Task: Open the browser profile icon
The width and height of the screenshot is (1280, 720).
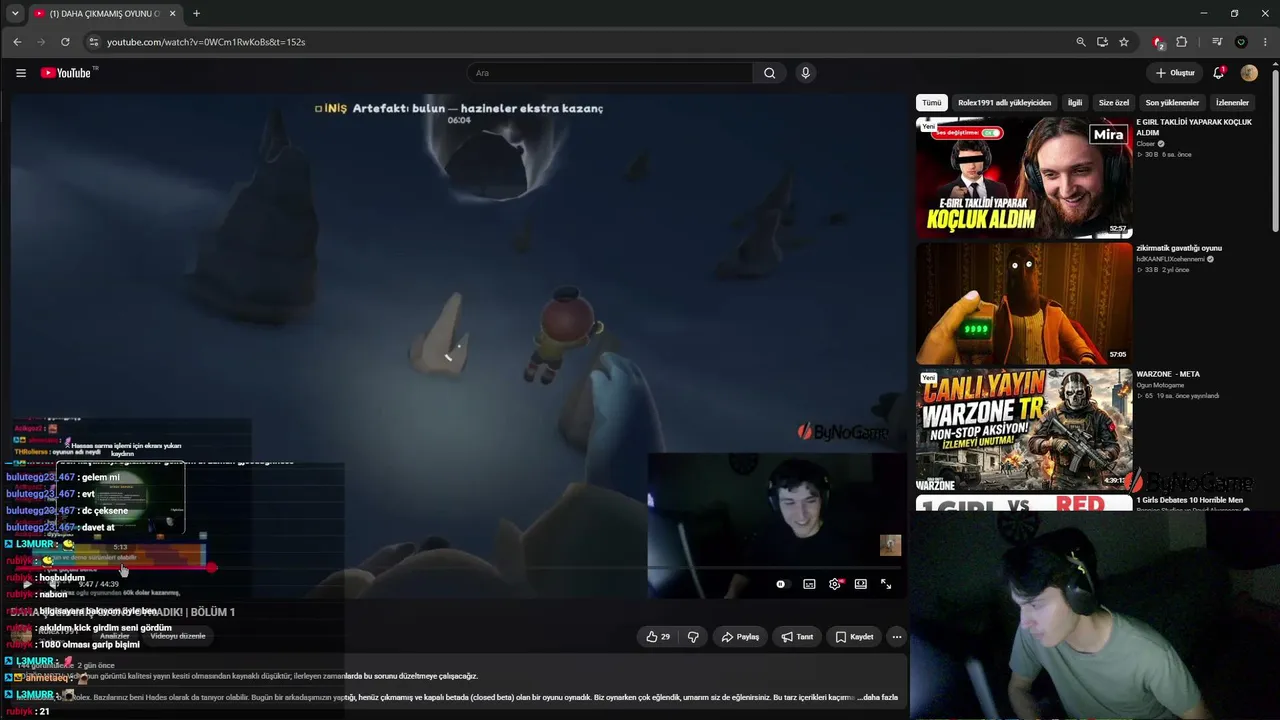Action: (x=1241, y=42)
